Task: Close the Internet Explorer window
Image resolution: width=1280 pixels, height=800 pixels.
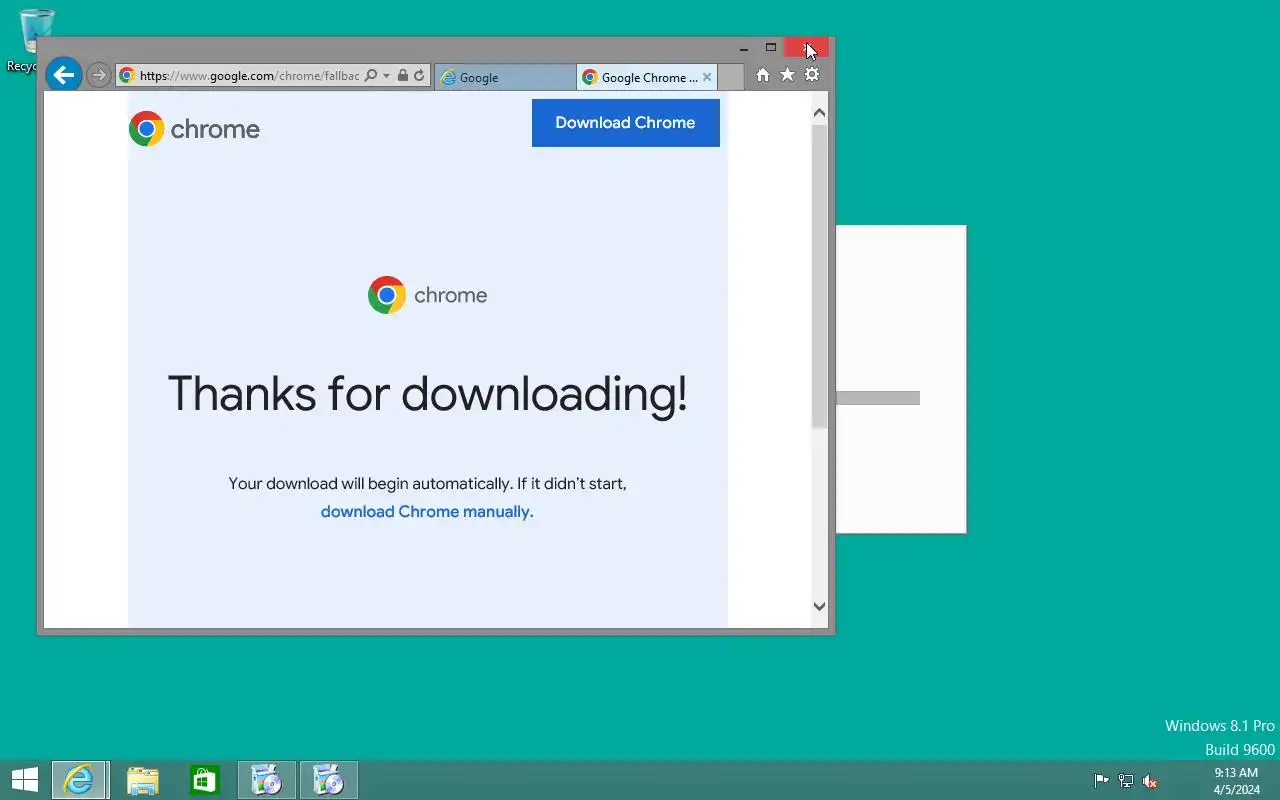Action: (x=807, y=47)
